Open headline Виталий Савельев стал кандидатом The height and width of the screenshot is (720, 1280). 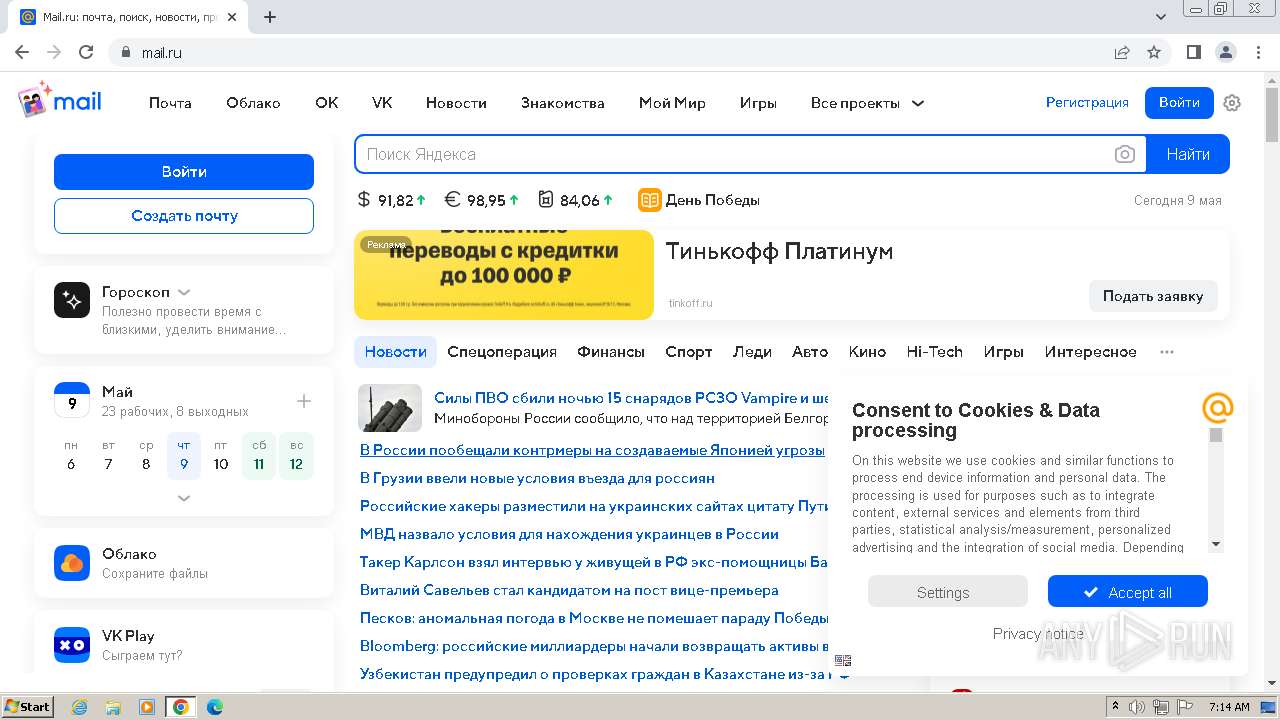tap(569, 590)
